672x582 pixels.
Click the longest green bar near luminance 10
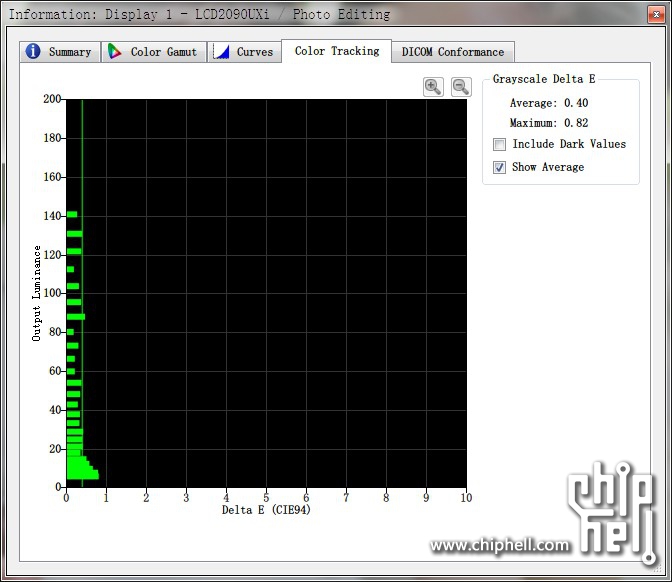coord(83,475)
